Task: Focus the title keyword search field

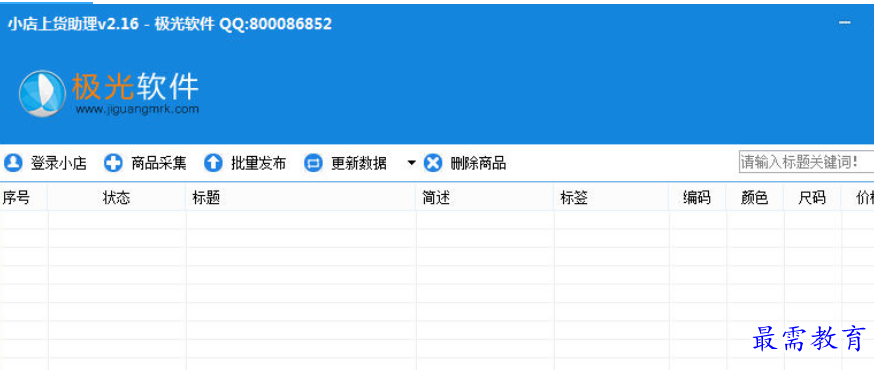Action: coord(806,162)
